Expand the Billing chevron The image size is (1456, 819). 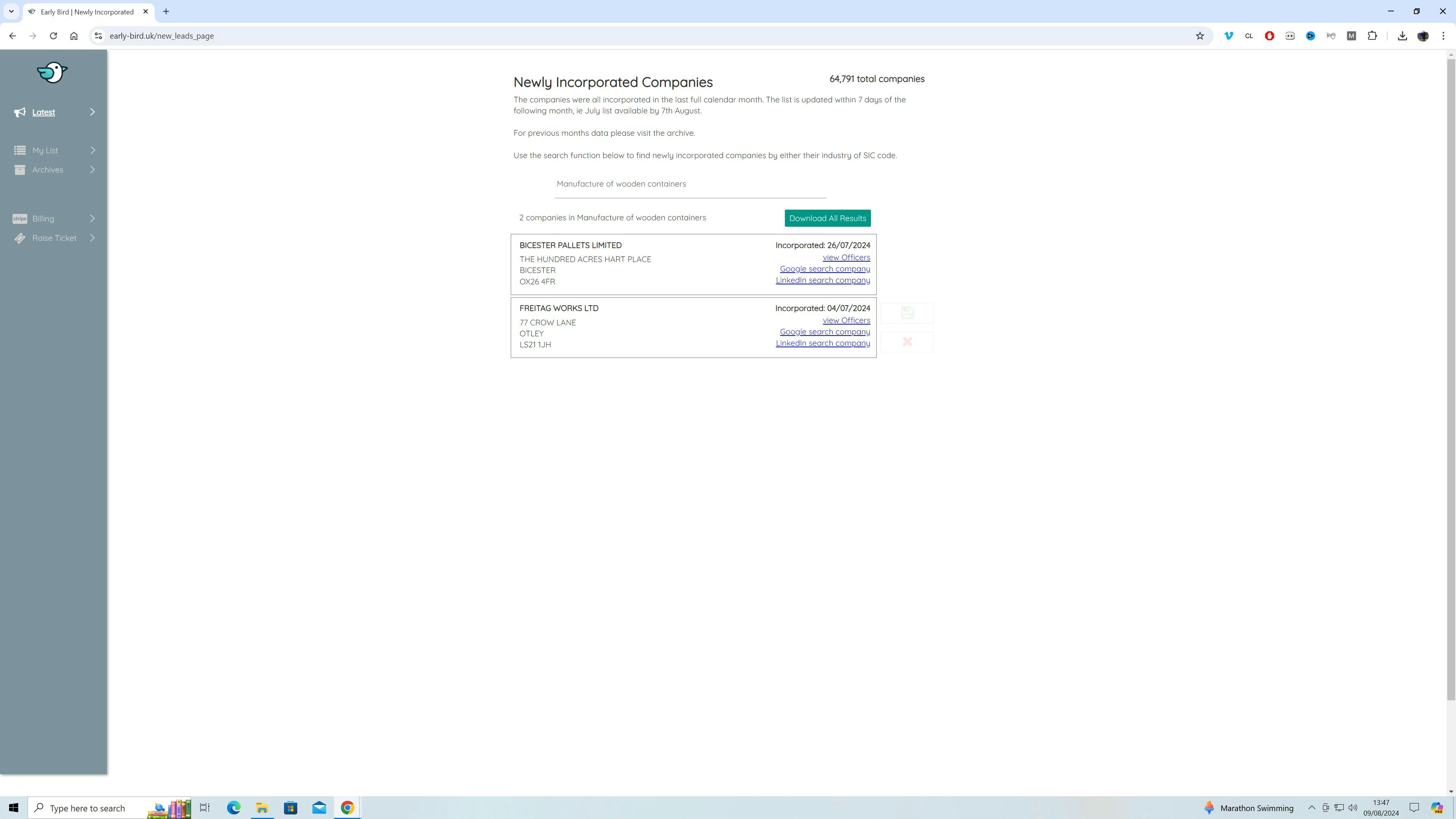93,219
